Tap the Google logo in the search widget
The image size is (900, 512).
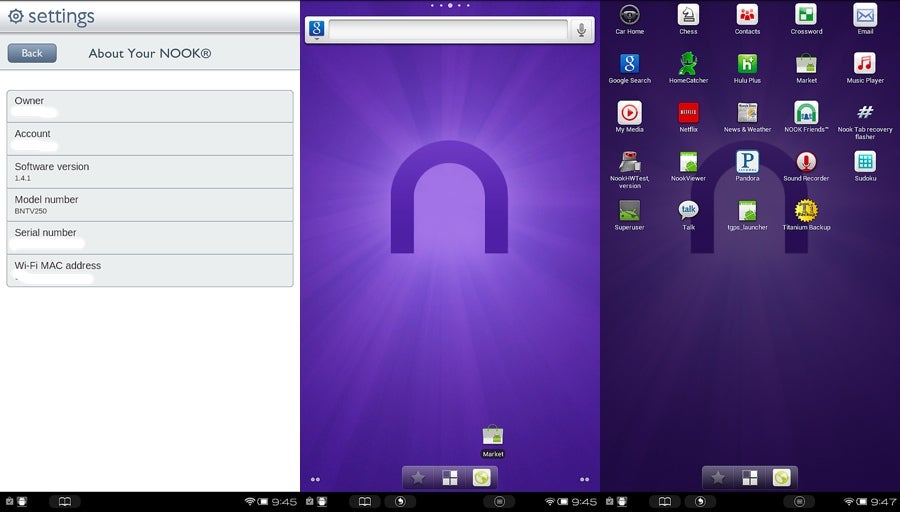click(317, 29)
